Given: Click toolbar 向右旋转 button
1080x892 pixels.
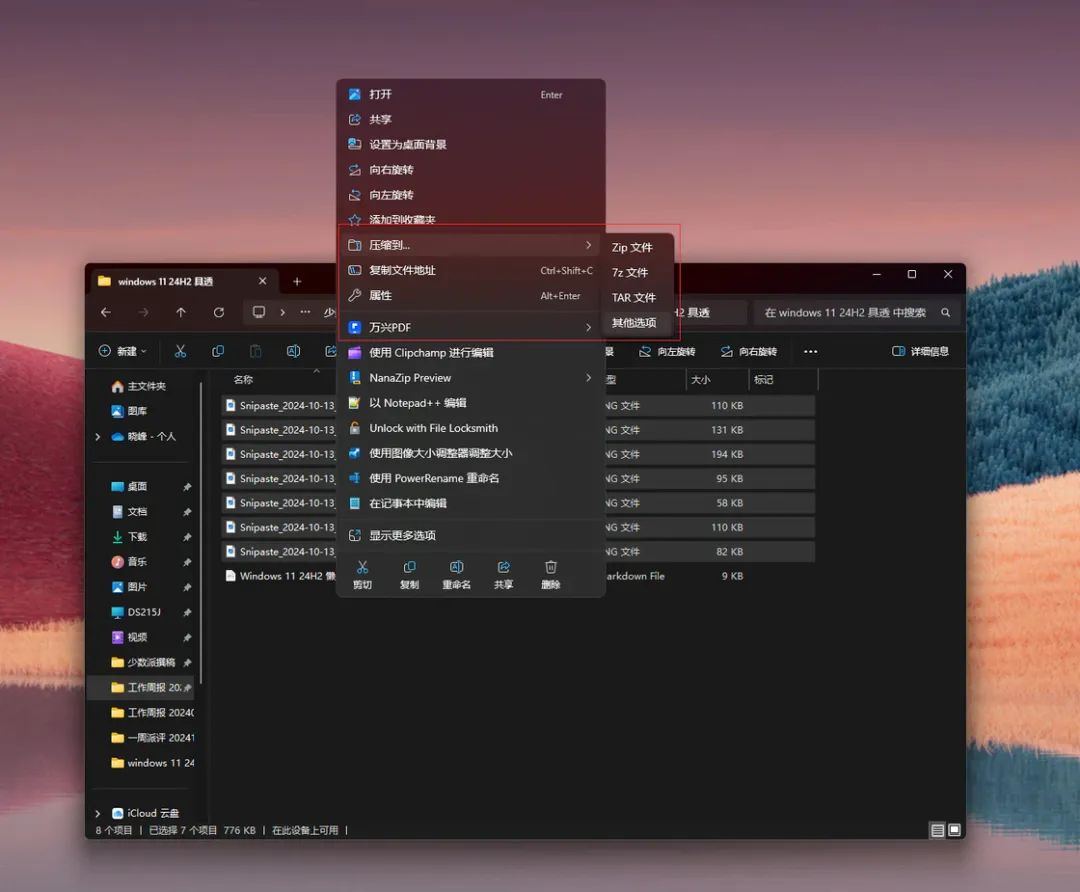Looking at the screenshot, I should pyautogui.click(x=749, y=351).
